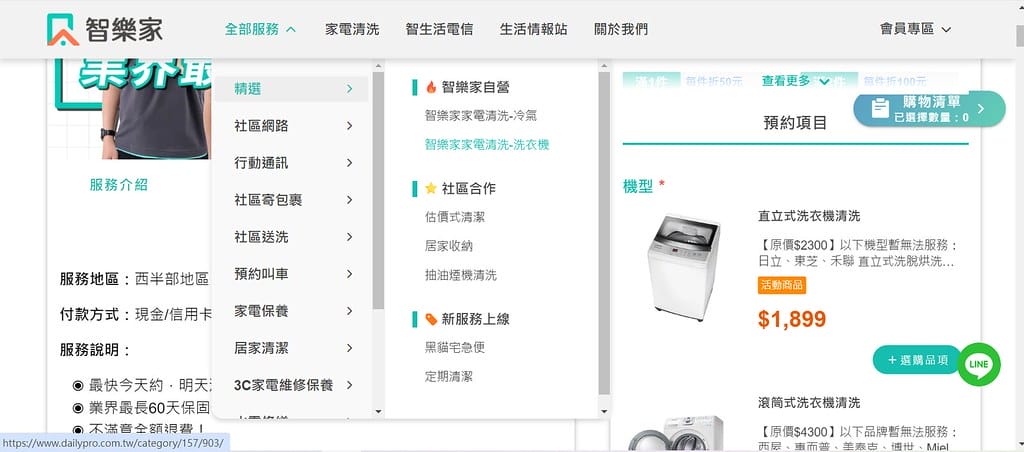1024x452 pixels.
Task: Click the submenu panel scrollbar down arrow
Action: [x=604, y=412]
